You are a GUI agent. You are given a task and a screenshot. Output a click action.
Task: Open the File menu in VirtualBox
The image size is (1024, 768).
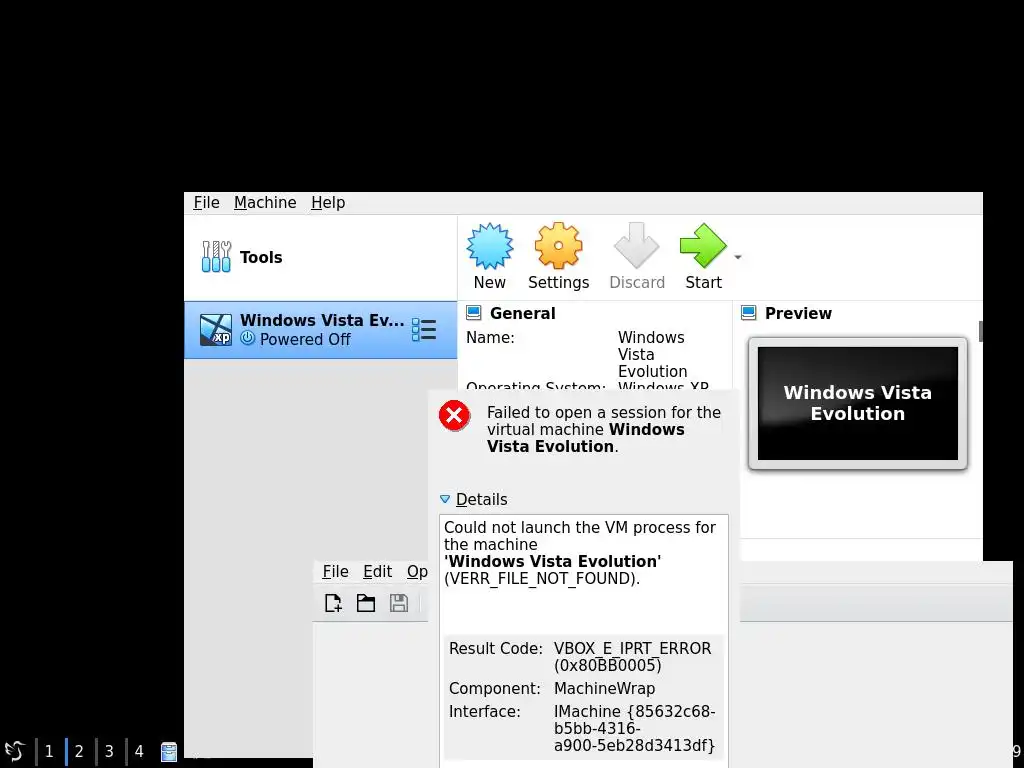click(206, 202)
